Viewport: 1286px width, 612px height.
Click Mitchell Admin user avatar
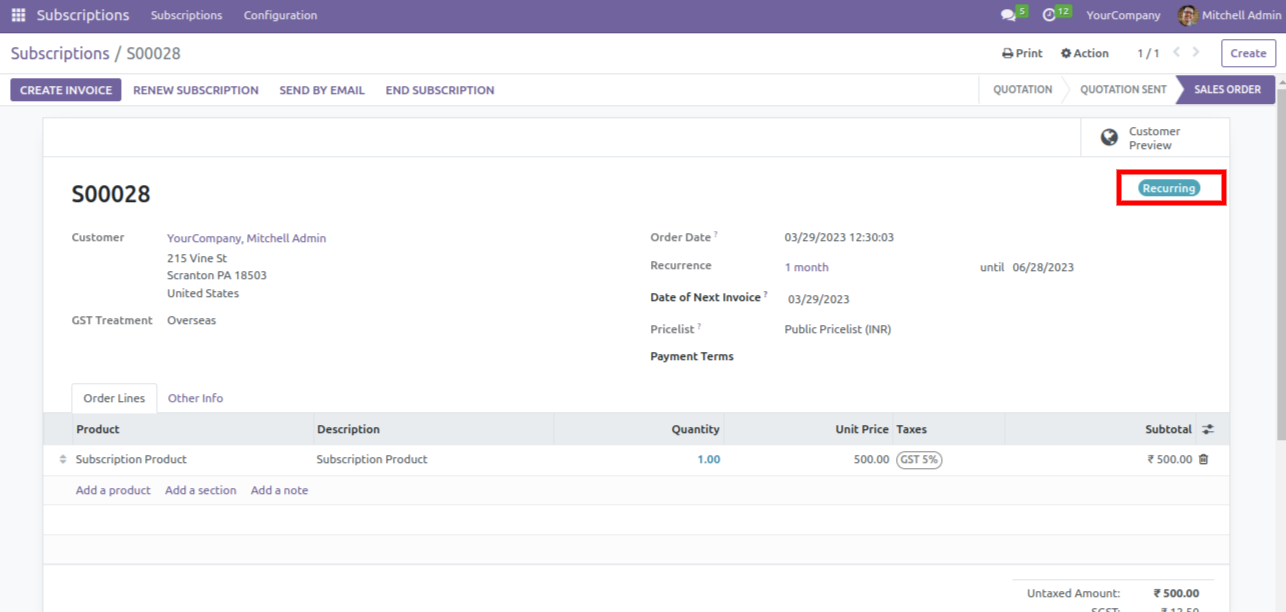tap(1187, 15)
